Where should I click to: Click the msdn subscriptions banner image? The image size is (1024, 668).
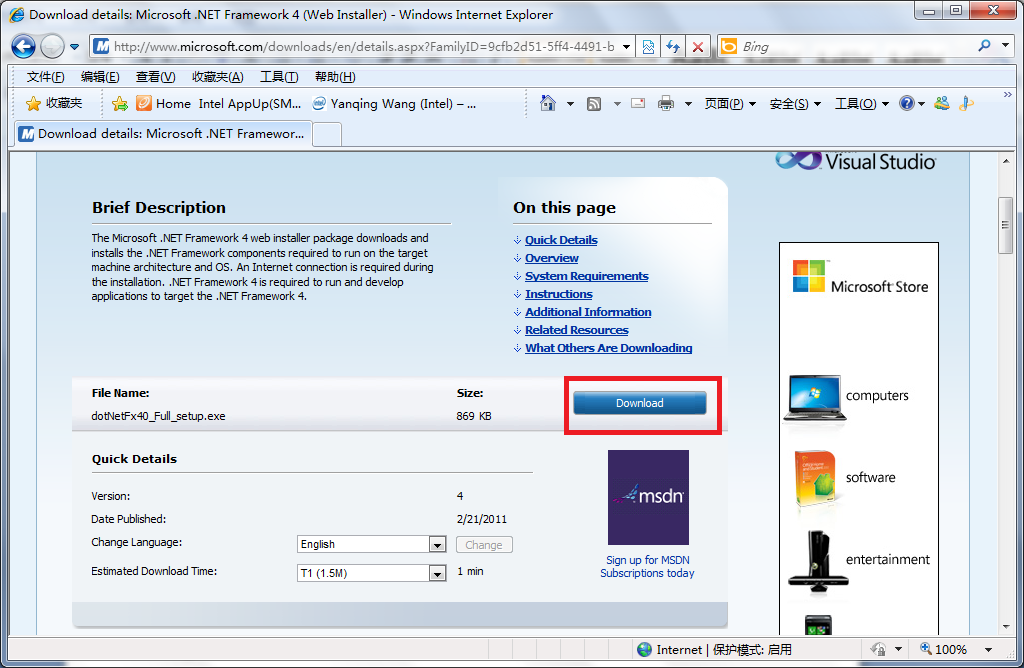tap(648, 497)
